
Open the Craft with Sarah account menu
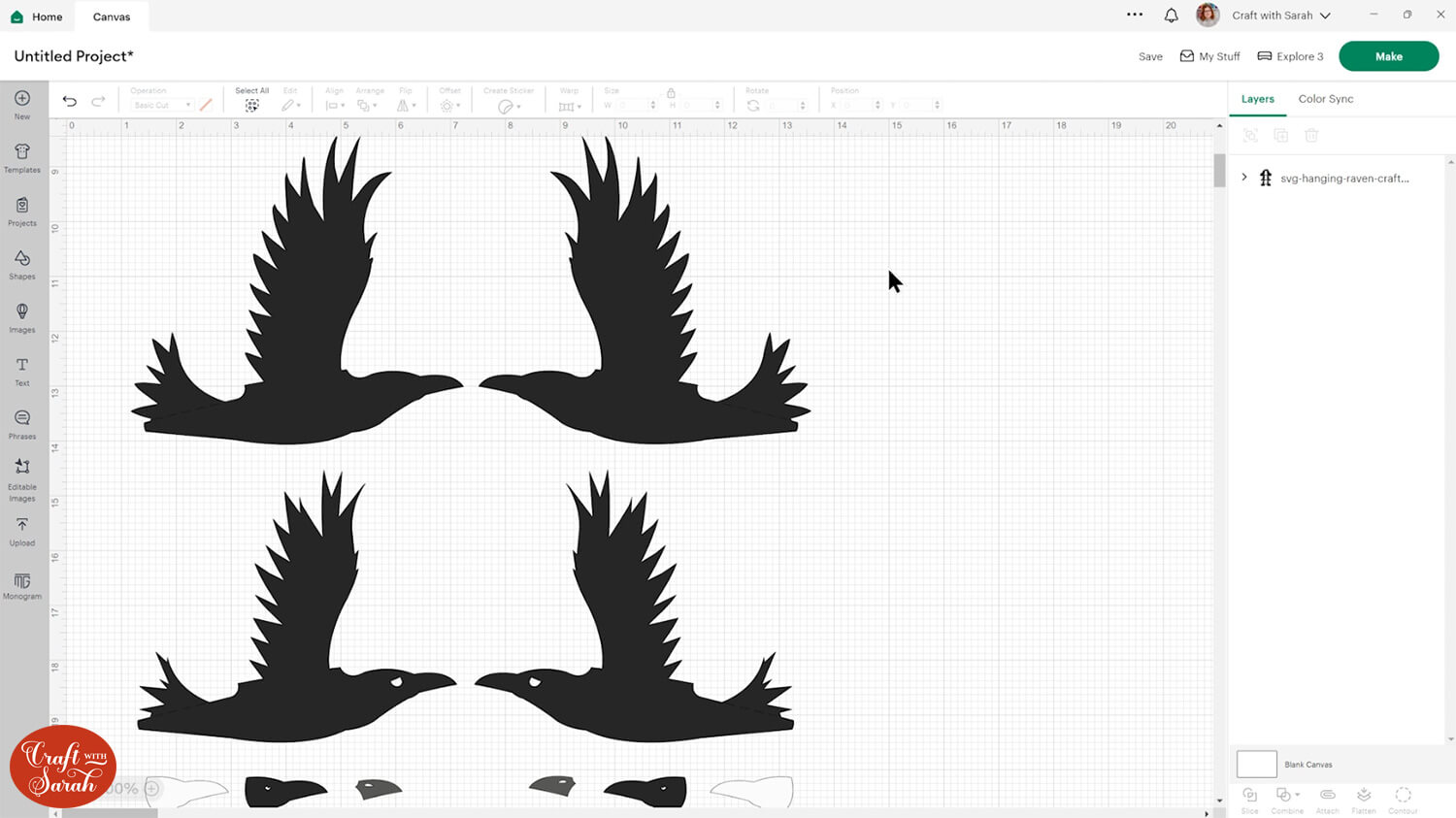pyautogui.click(x=1281, y=16)
